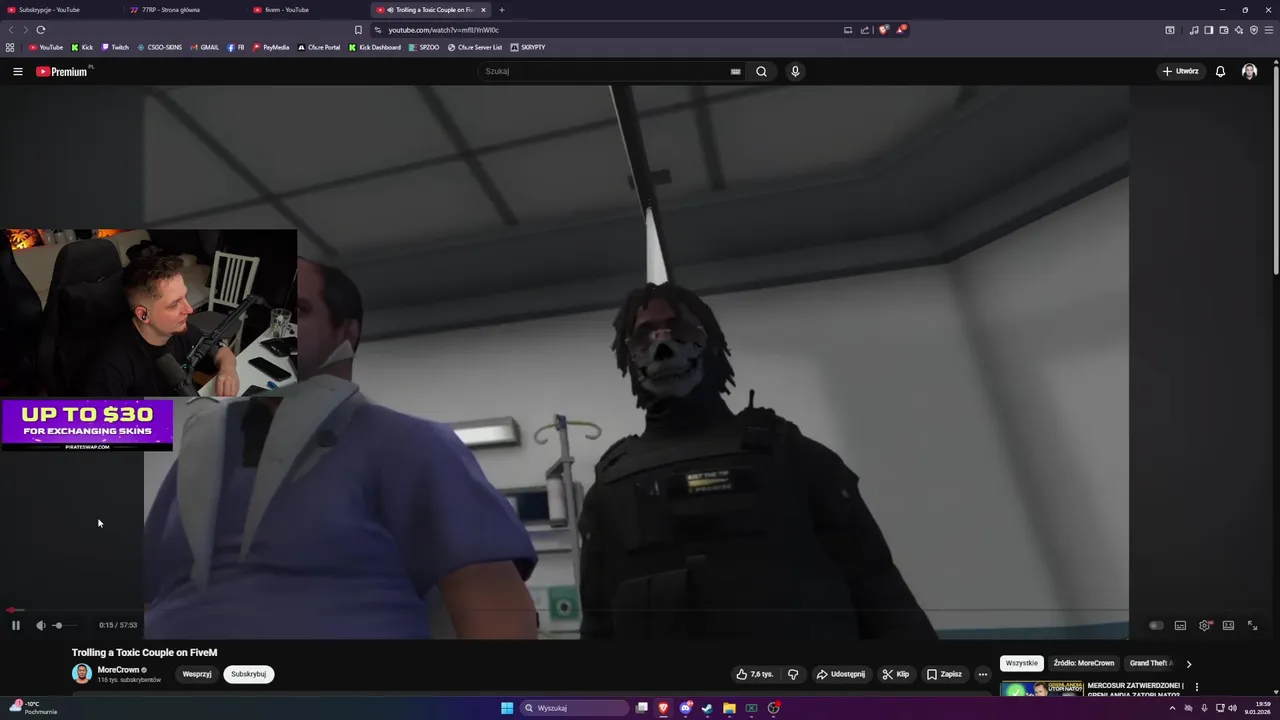Click the Klip scissors button
Image resolution: width=1280 pixels, height=720 pixels.
point(895,674)
